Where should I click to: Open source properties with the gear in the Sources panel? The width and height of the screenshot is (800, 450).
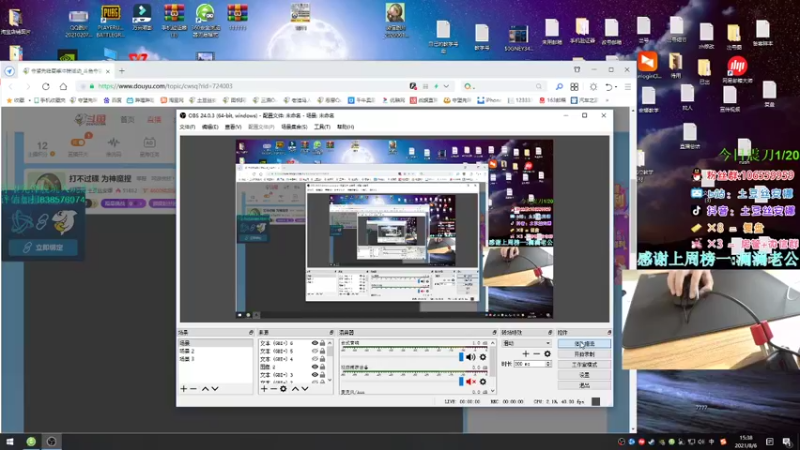click(x=283, y=389)
